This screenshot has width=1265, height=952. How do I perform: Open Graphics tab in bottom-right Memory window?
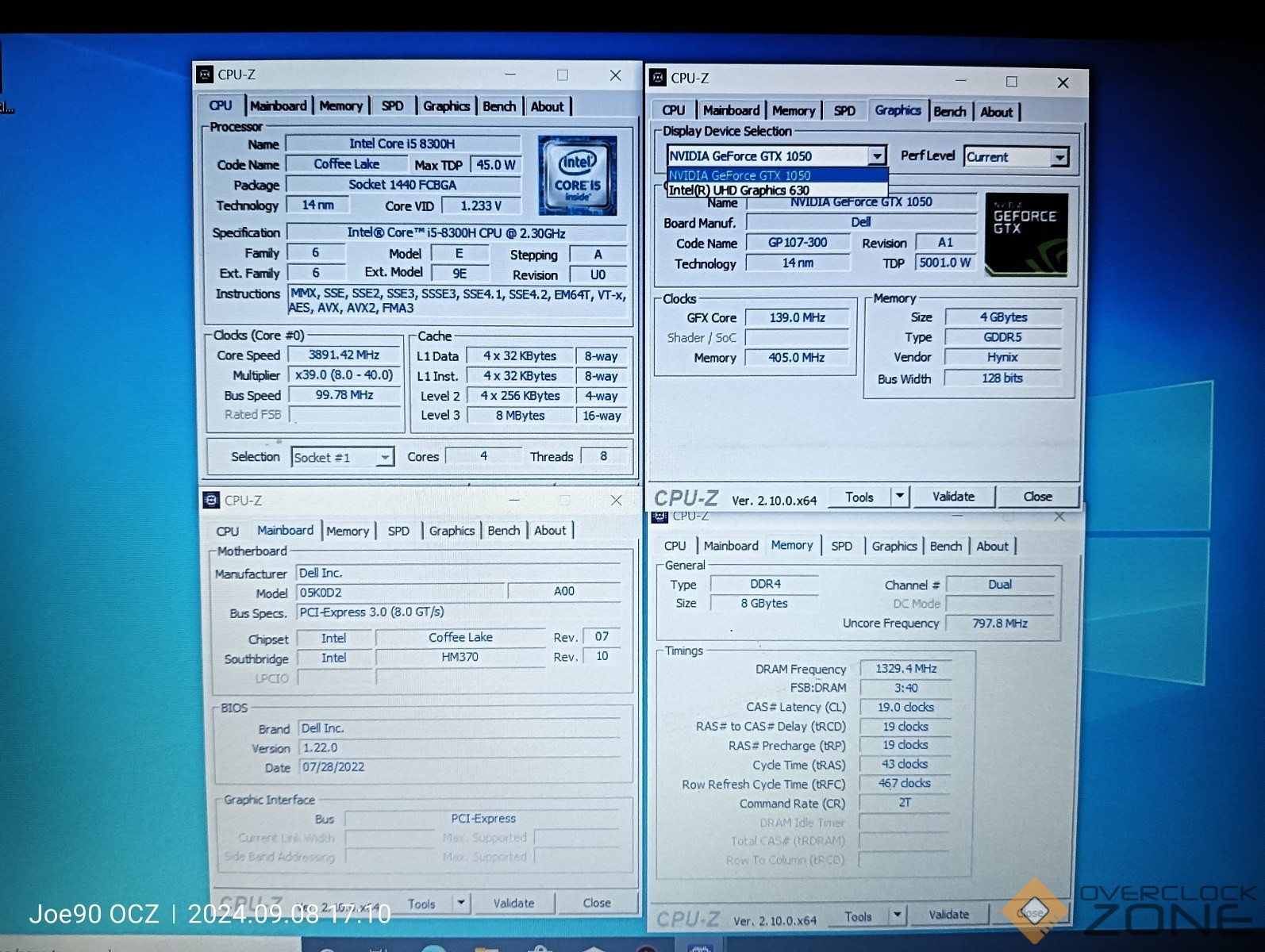pos(894,546)
